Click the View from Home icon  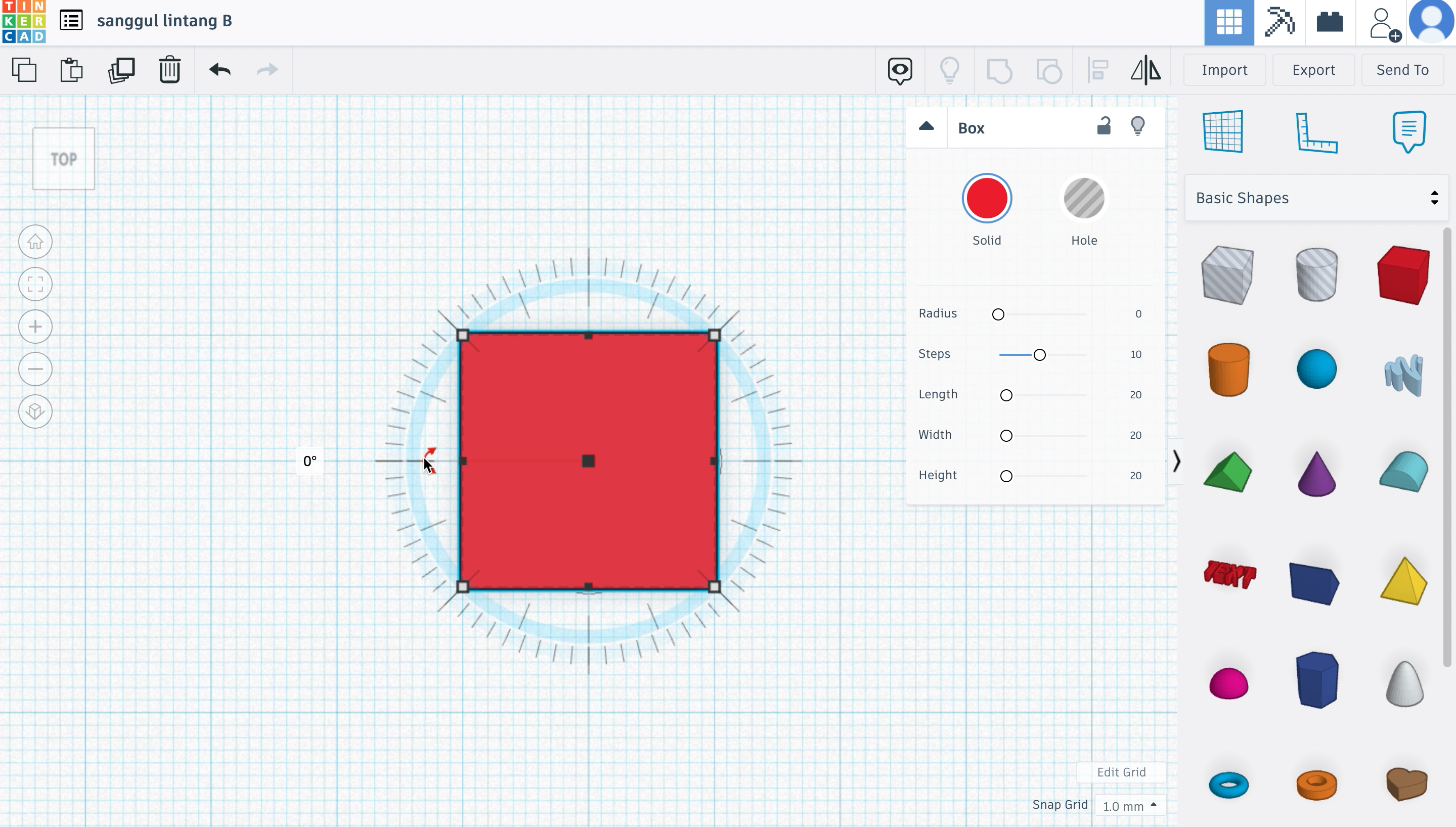35,241
